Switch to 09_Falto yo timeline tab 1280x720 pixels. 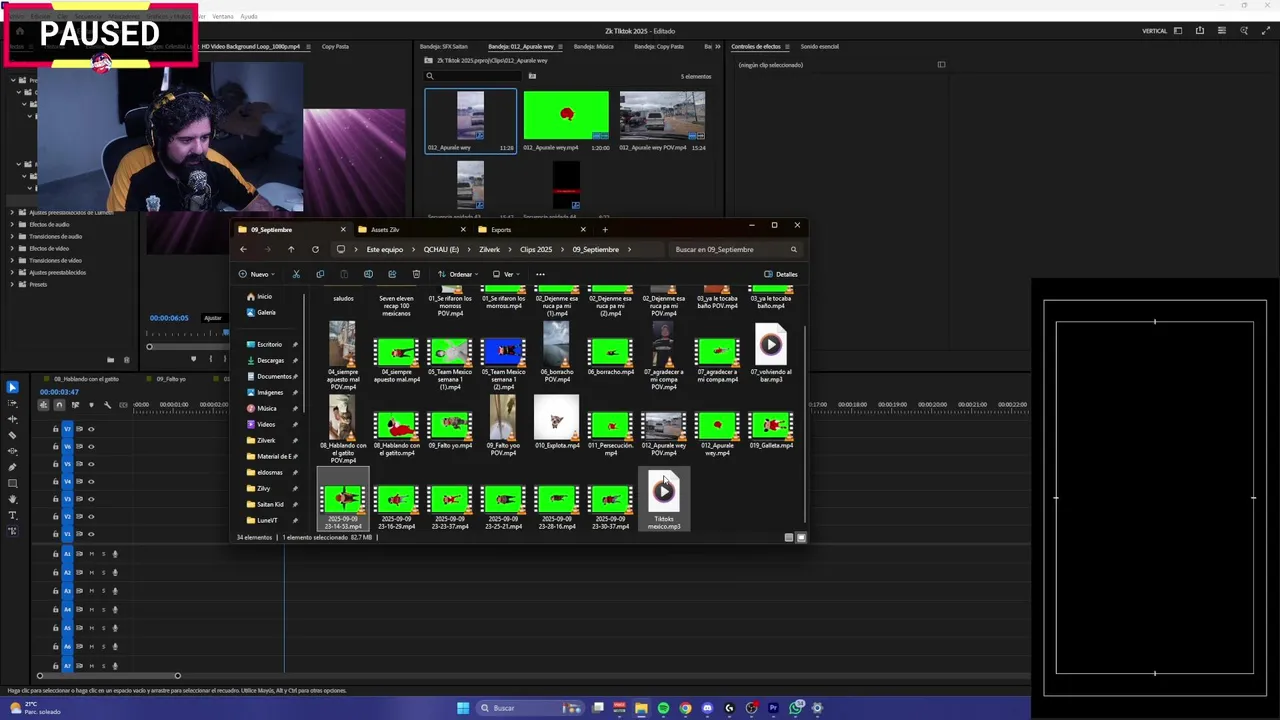click(x=171, y=379)
